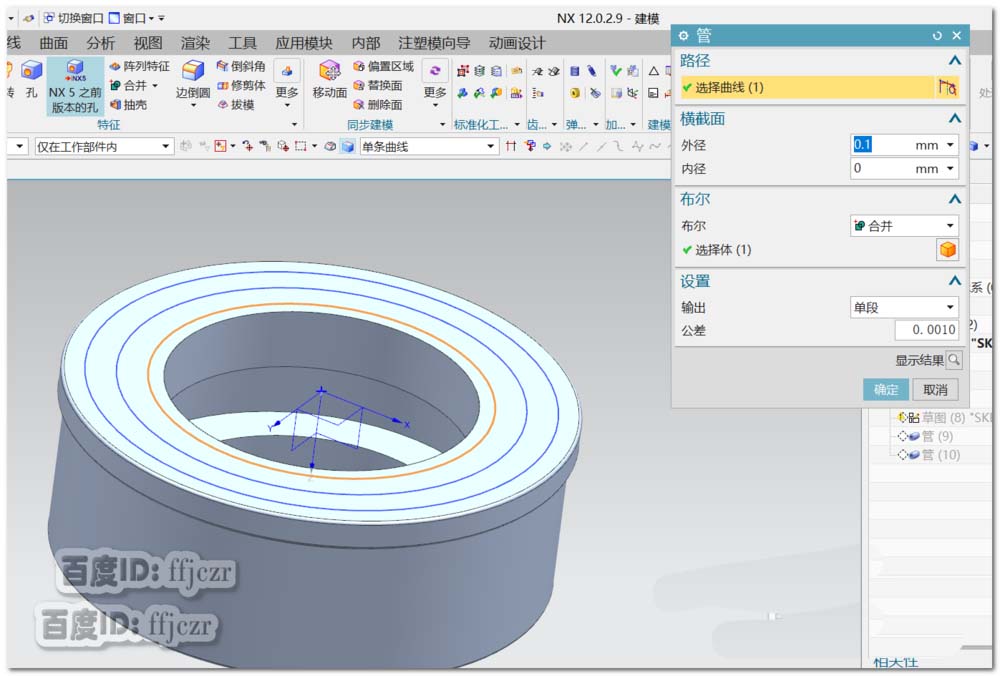Confirm the Tube dialog with 确定
The height and width of the screenshot is (676, 1000).
(885, 390)
